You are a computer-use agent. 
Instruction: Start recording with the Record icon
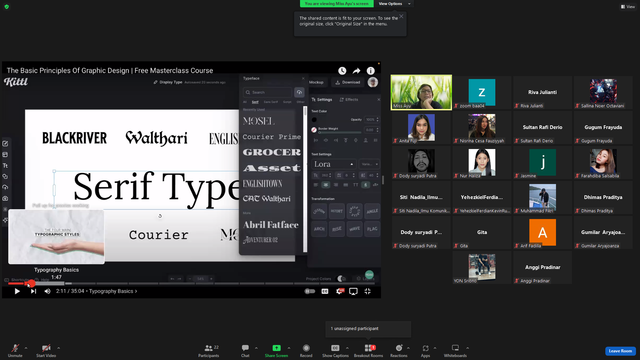(306, 348)
